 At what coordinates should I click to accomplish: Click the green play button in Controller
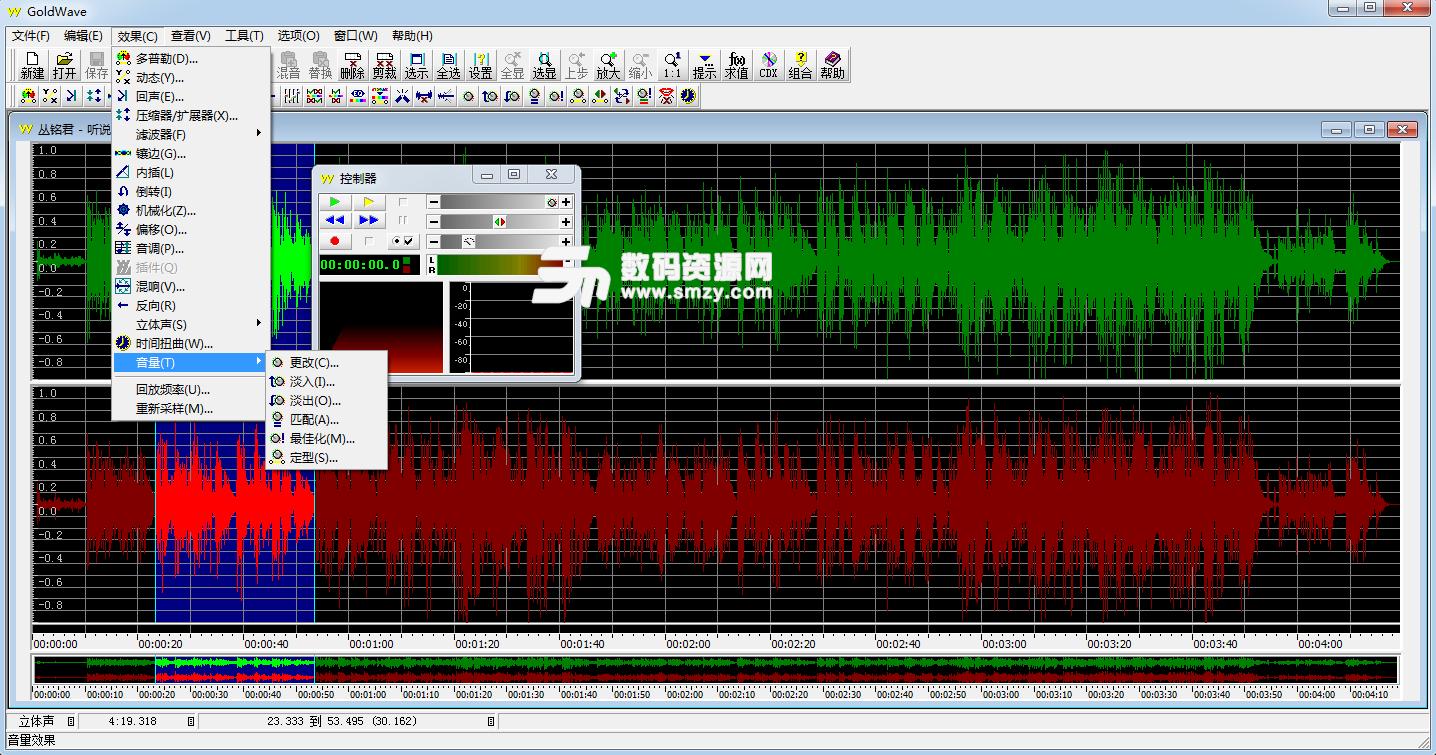coord(335,202)
